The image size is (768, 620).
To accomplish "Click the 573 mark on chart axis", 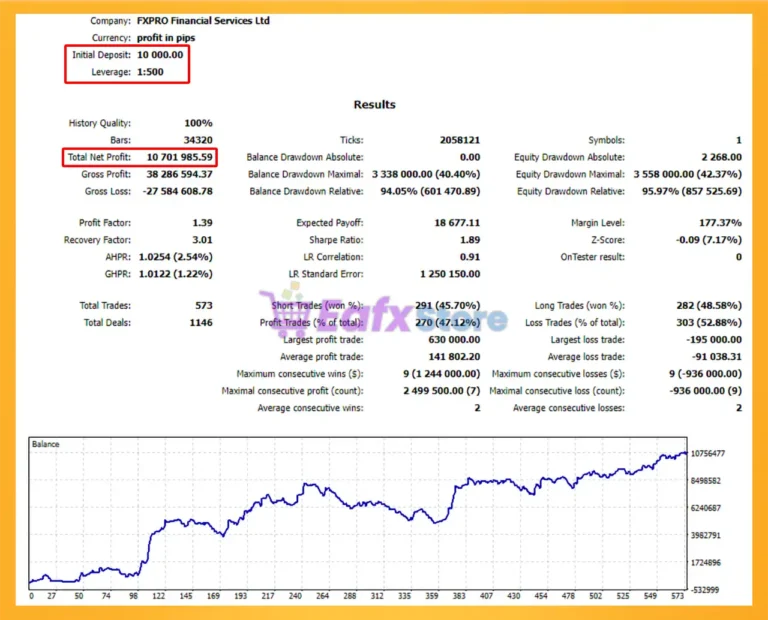I will pyautogui.click(x=677, y=596).
